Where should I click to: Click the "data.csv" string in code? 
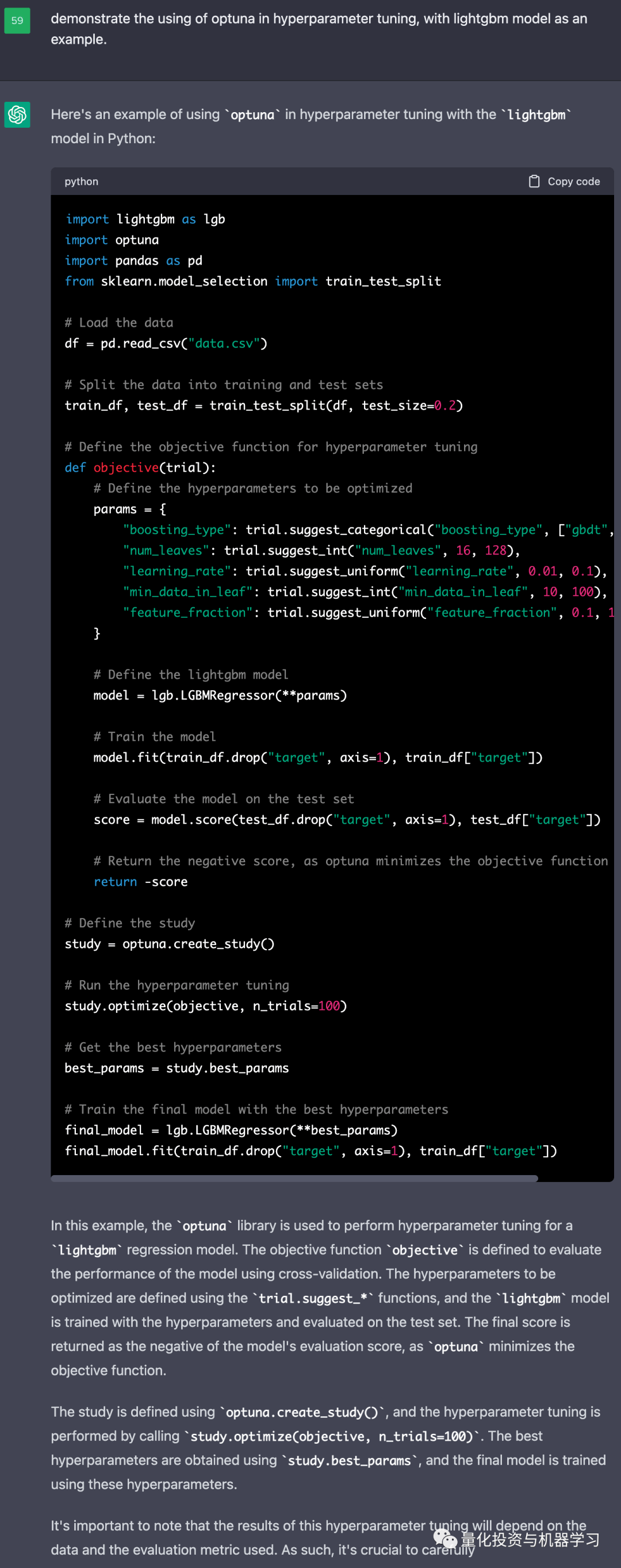[224, 343]
